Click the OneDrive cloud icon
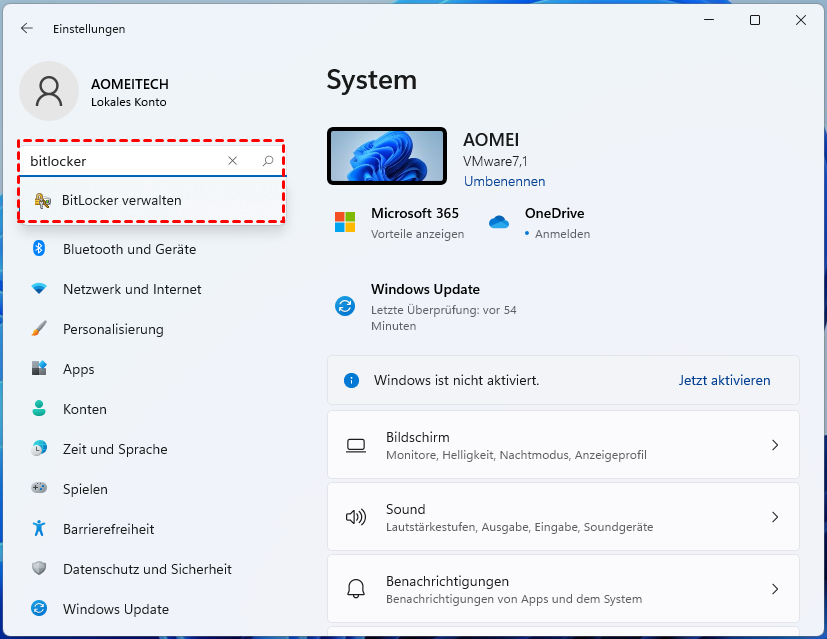This screenshot has height=639, width=827. tap(499, 222)
